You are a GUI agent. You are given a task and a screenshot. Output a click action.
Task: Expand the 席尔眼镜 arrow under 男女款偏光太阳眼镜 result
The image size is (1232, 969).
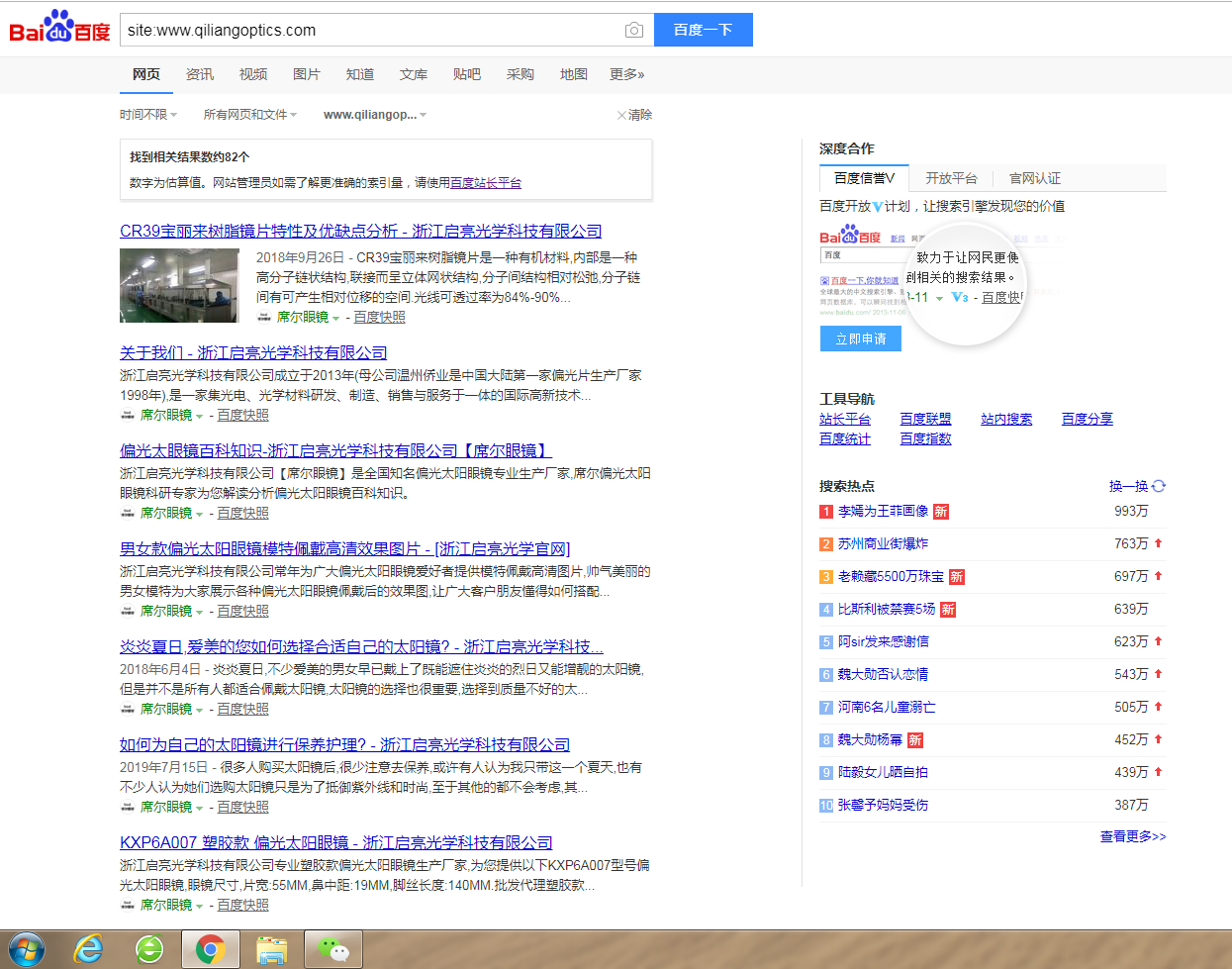coord(199,613)
